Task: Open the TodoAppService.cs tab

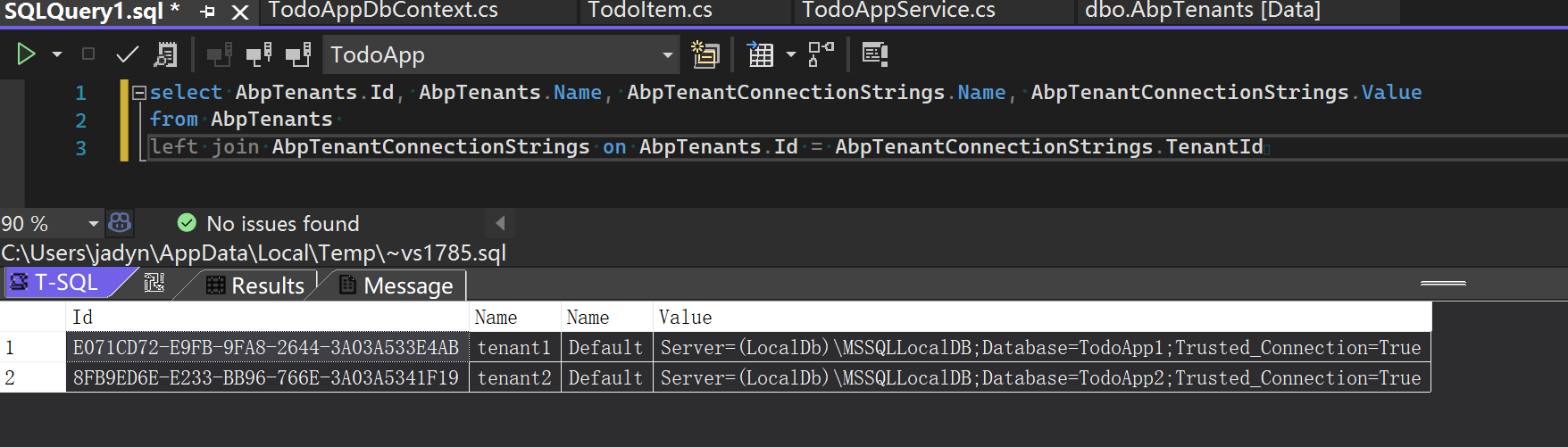Action: tap(898, 11)
